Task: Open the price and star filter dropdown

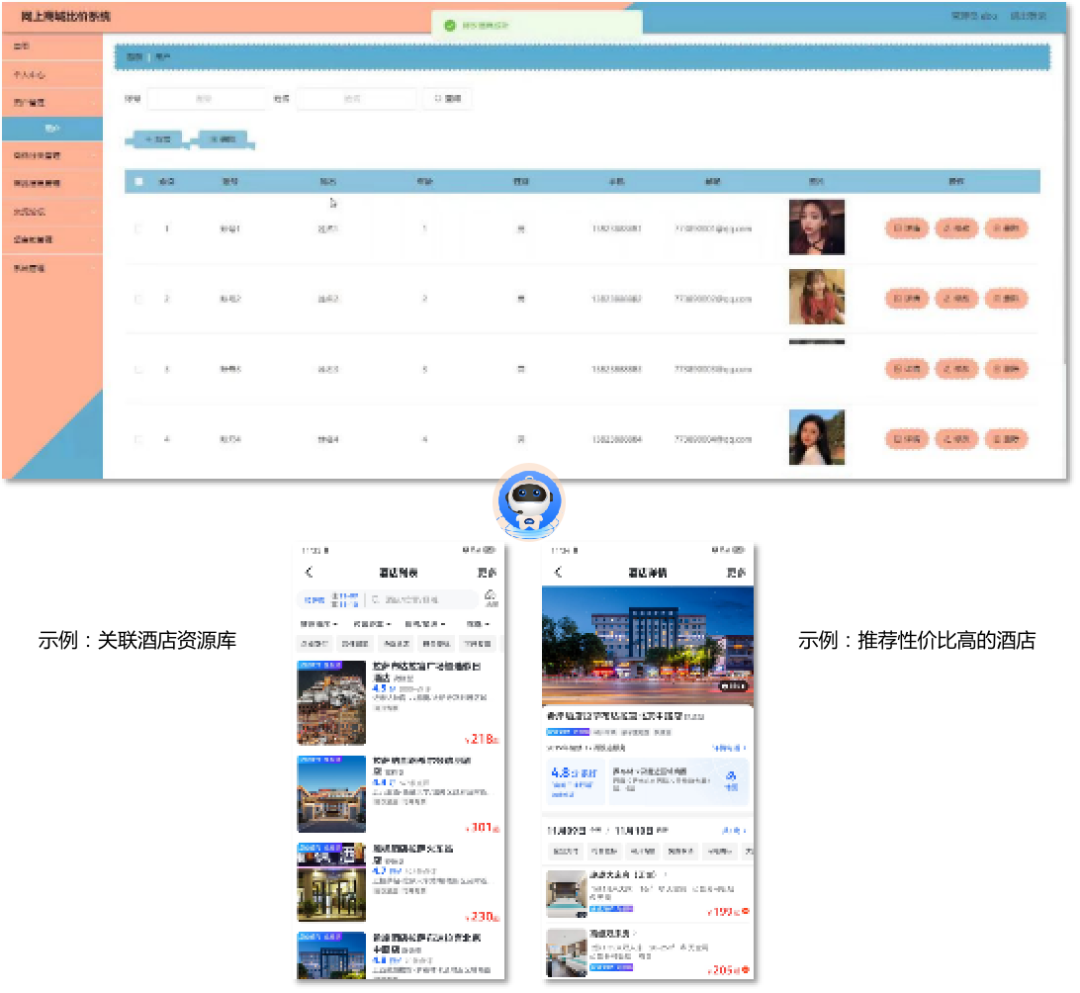Action: (x=371, y=624)
